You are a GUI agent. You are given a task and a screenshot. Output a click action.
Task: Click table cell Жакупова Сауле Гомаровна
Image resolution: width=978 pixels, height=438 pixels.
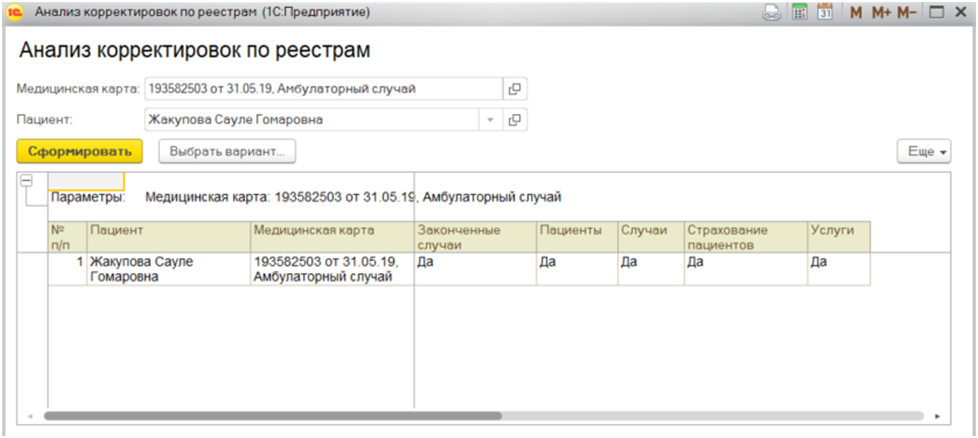pos(168,270)
